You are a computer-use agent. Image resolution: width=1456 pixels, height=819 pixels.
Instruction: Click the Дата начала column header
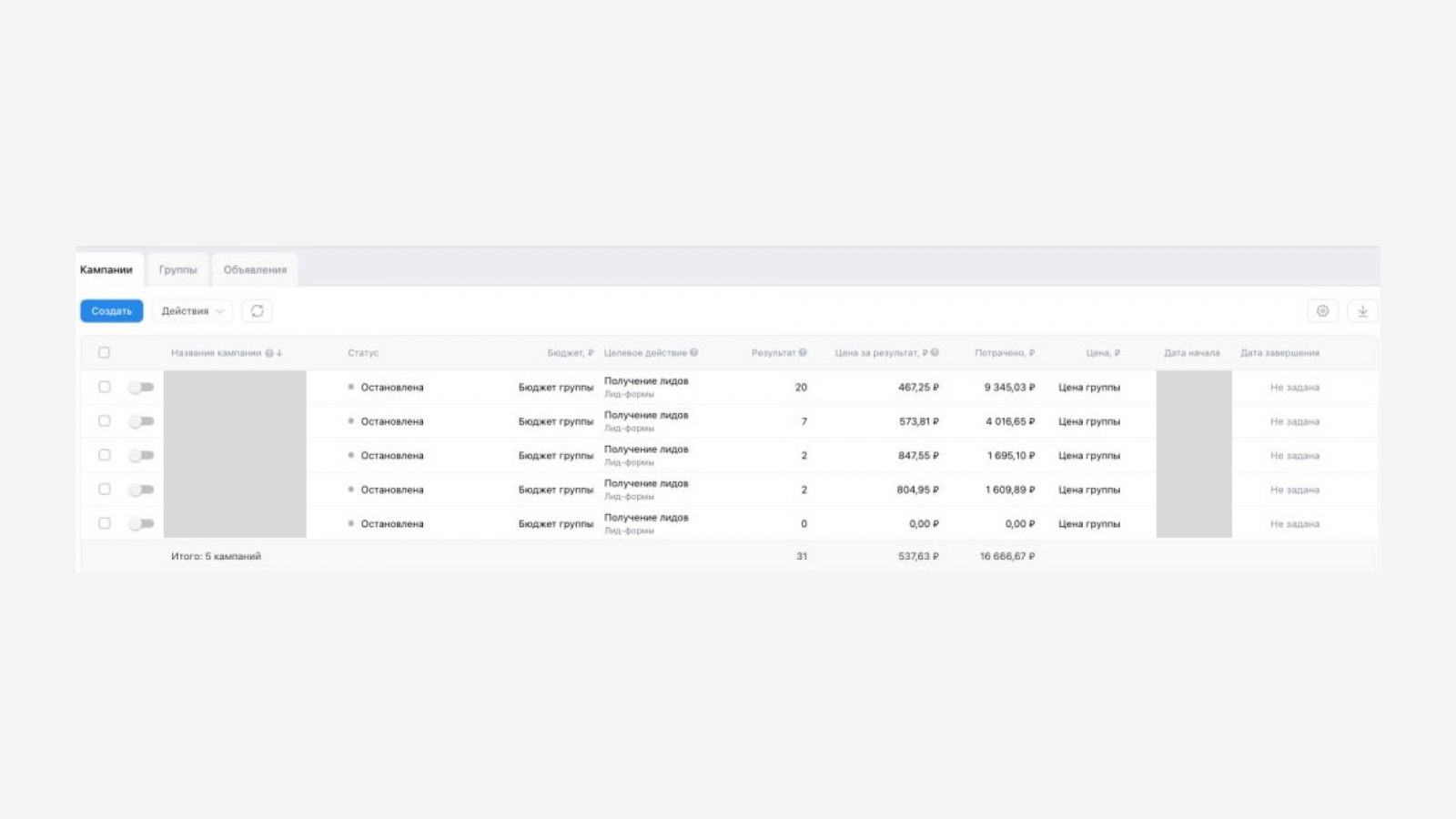(1192, 353)
